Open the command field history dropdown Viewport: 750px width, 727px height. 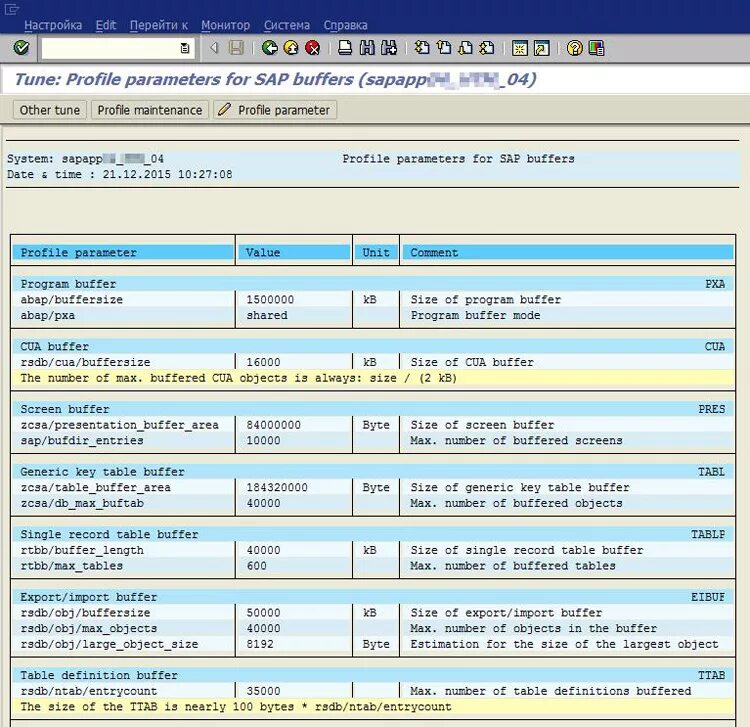(x=185, y=48)
